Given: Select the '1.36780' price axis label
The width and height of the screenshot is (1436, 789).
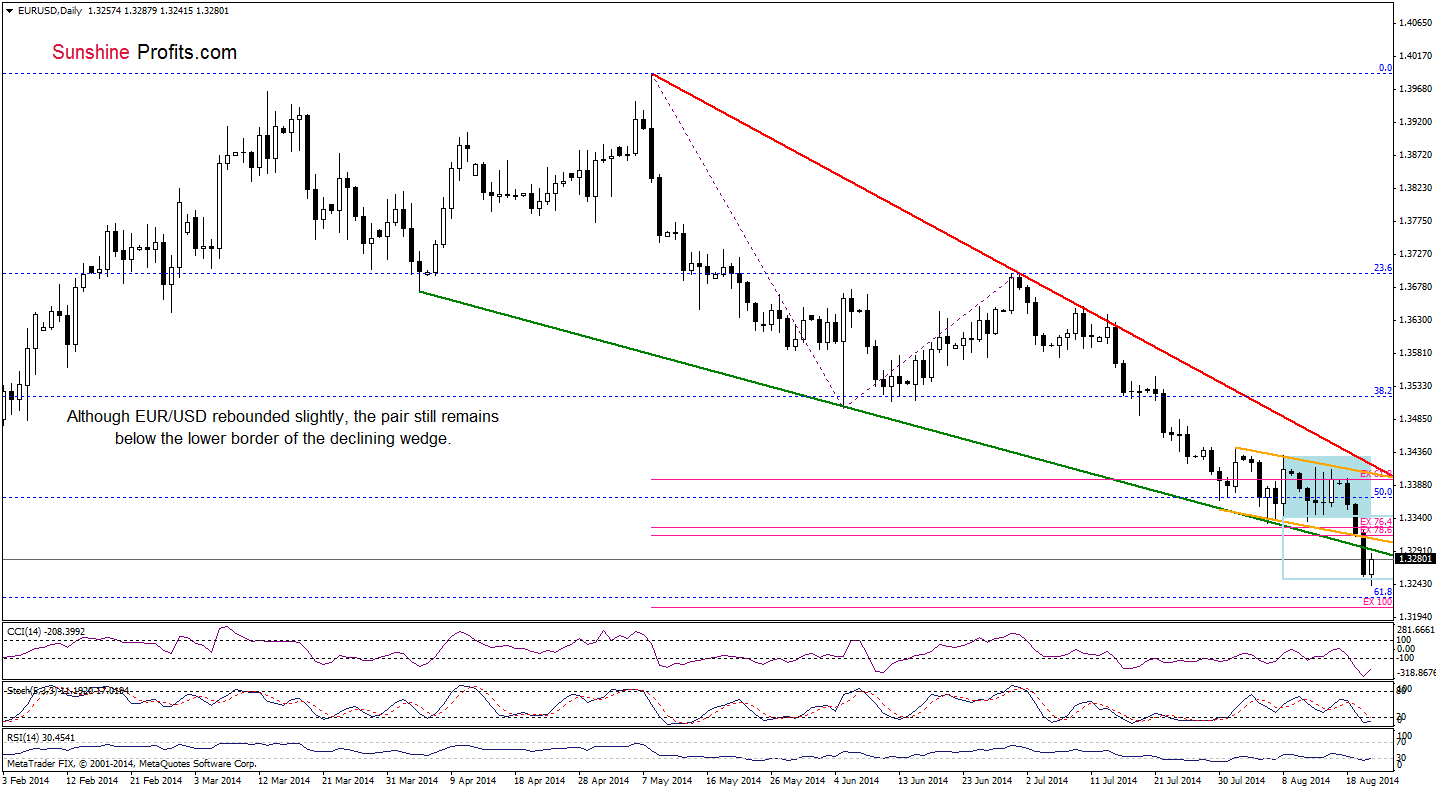Looking at the screenshot, I should click(1417, 287).
